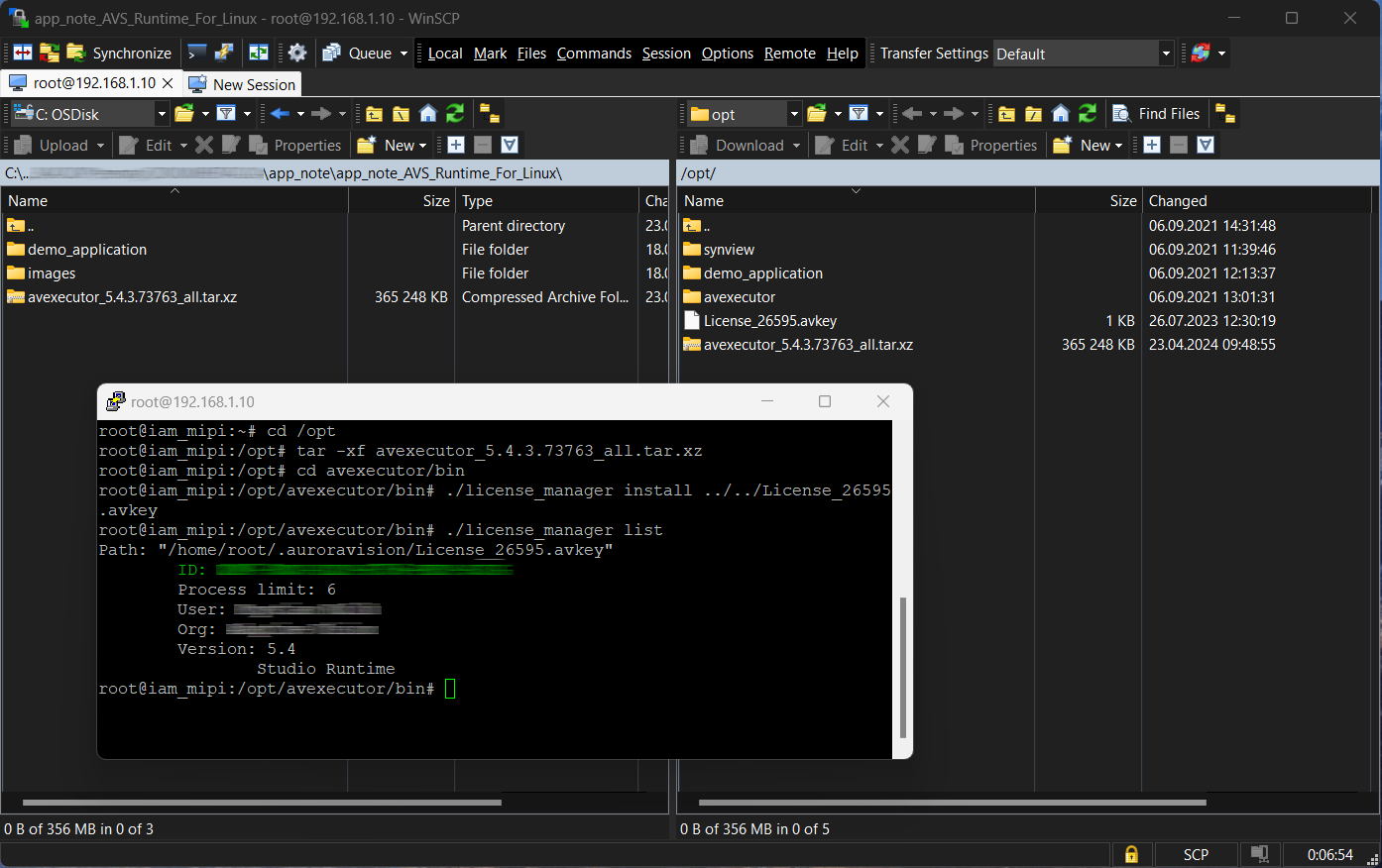1382x868 pixels.
Task: Open the C: OSDisk drive dropdown
Action: click(x=162, y=114)
